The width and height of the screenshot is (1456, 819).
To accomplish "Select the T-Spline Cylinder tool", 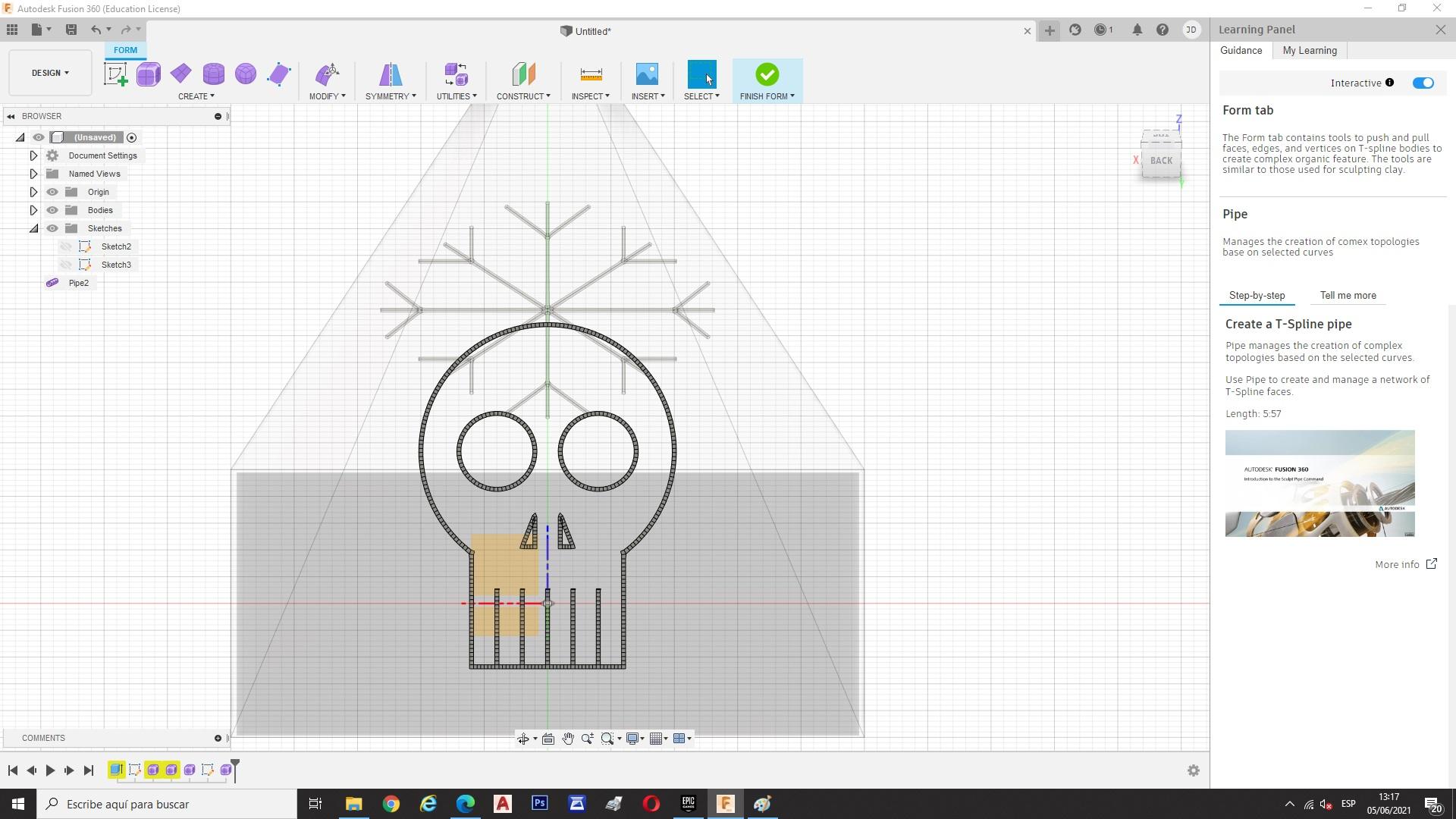I will 214,74.
